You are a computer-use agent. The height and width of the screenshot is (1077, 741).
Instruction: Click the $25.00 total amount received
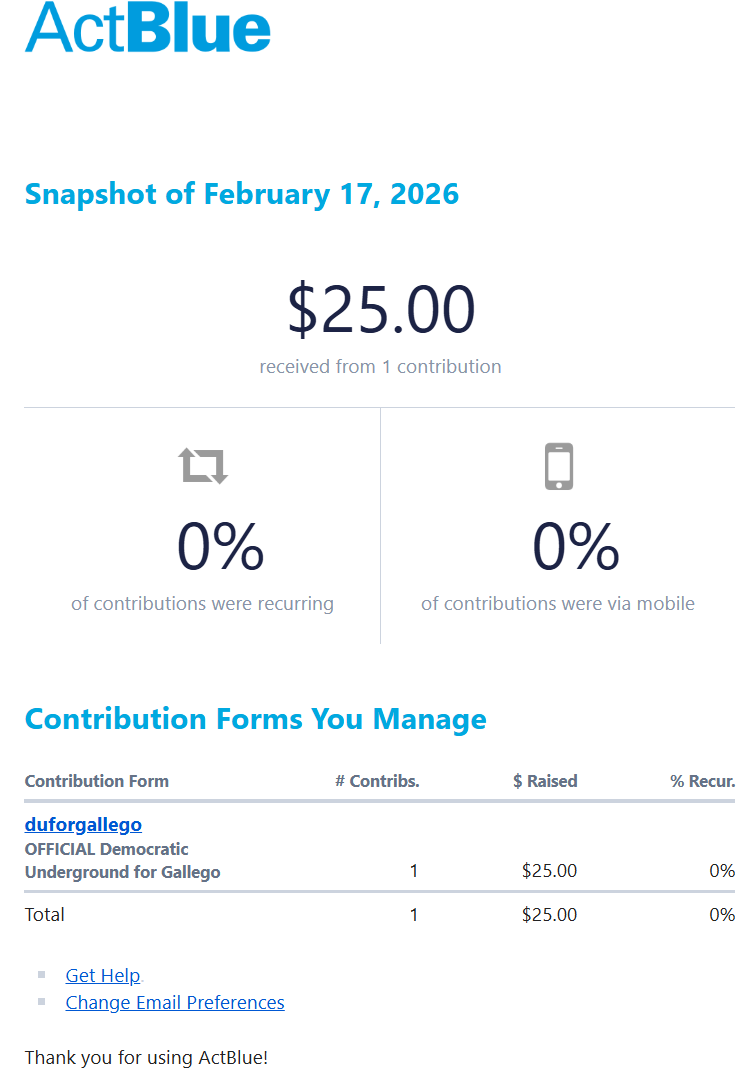pyautogui.click(x=381, y=309)
